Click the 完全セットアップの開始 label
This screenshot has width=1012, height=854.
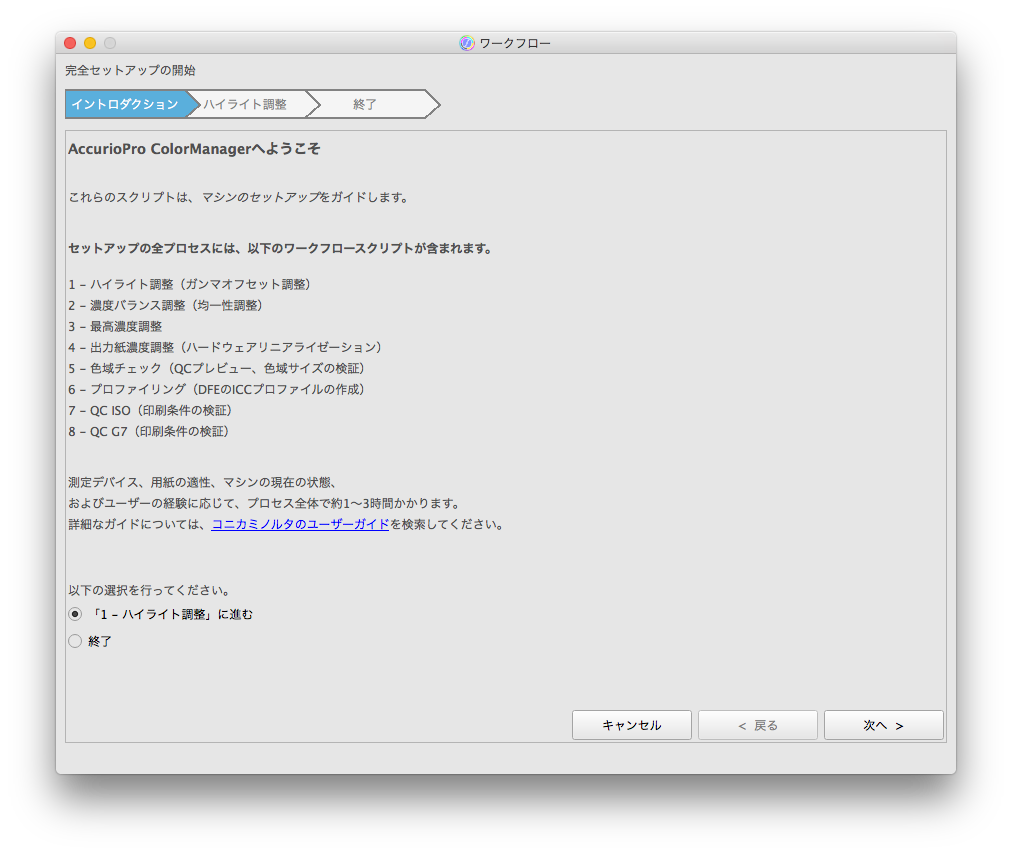[x=130, y=70]
